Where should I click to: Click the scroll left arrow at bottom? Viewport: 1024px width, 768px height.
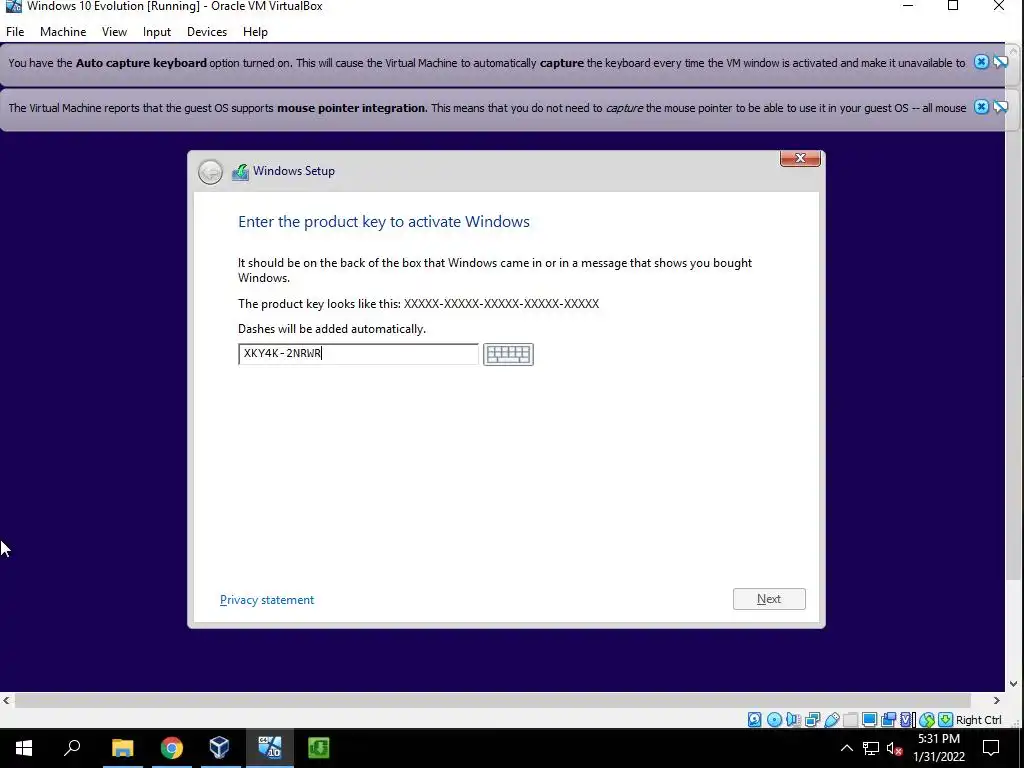6,700
